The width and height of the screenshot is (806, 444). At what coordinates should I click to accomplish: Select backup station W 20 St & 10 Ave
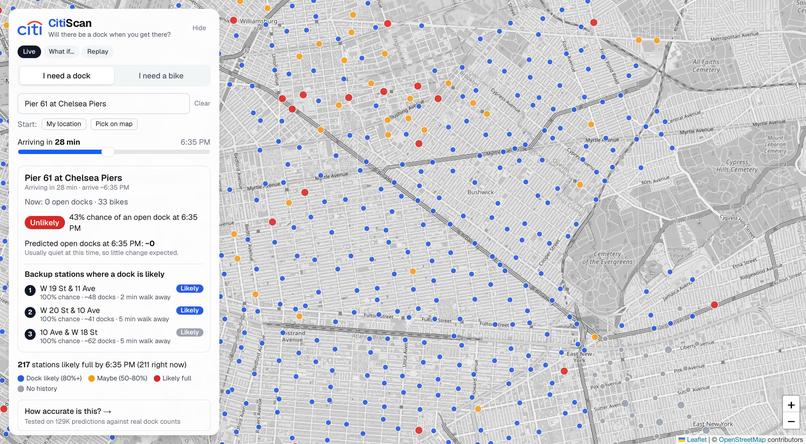coord(114,314)
